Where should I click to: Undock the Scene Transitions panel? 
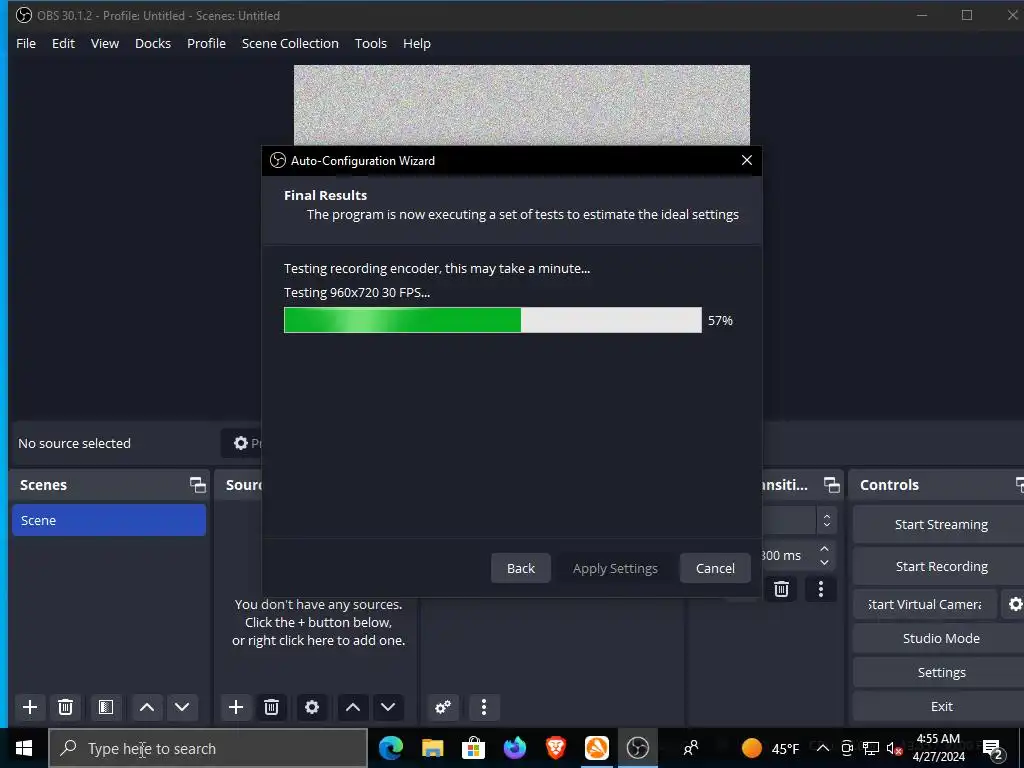(x=831, y=485)
